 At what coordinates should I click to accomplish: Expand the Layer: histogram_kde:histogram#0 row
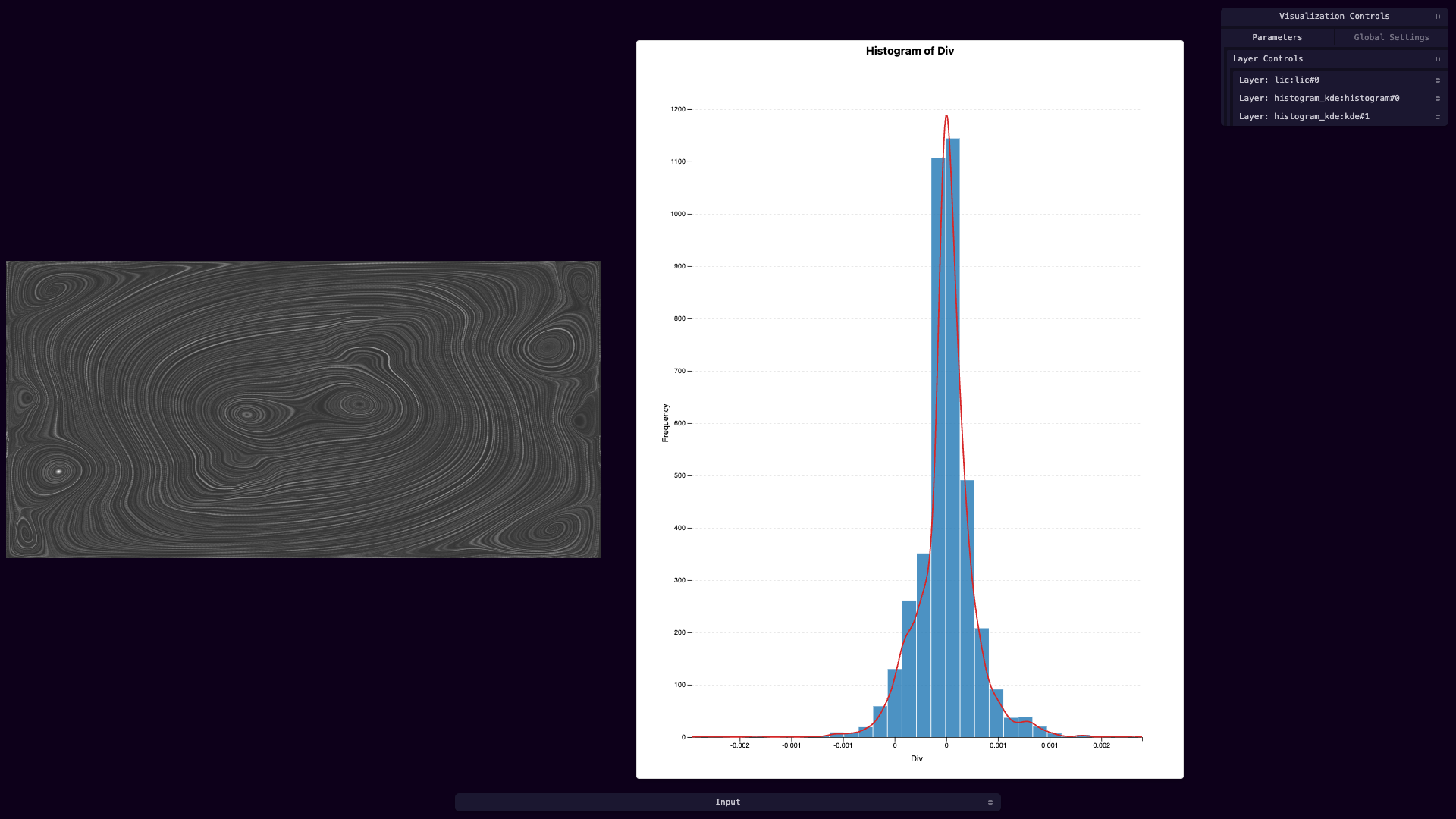pos(1339,99)
